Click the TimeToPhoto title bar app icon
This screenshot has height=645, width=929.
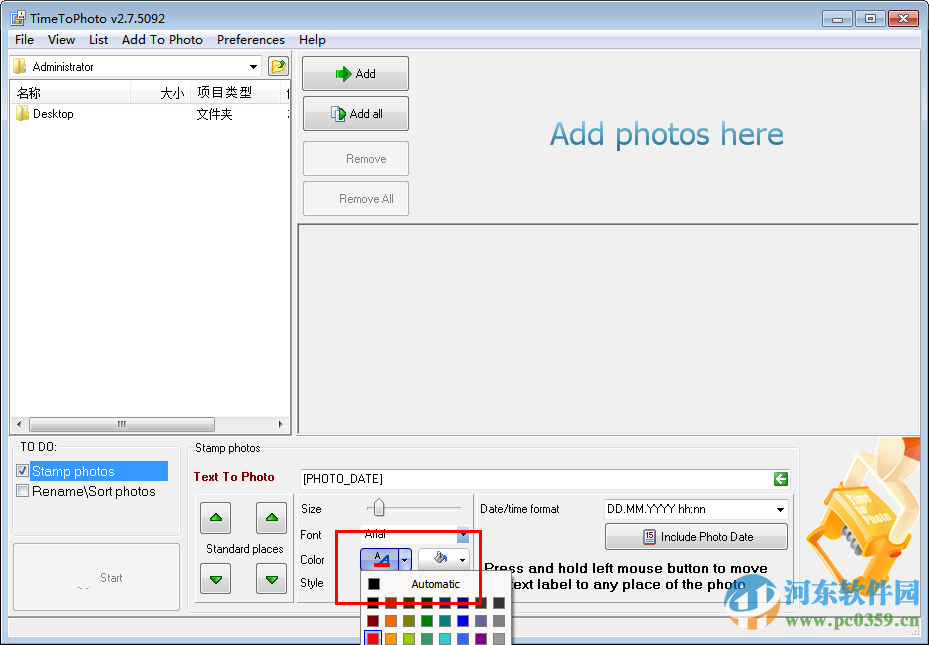point(18,18)
